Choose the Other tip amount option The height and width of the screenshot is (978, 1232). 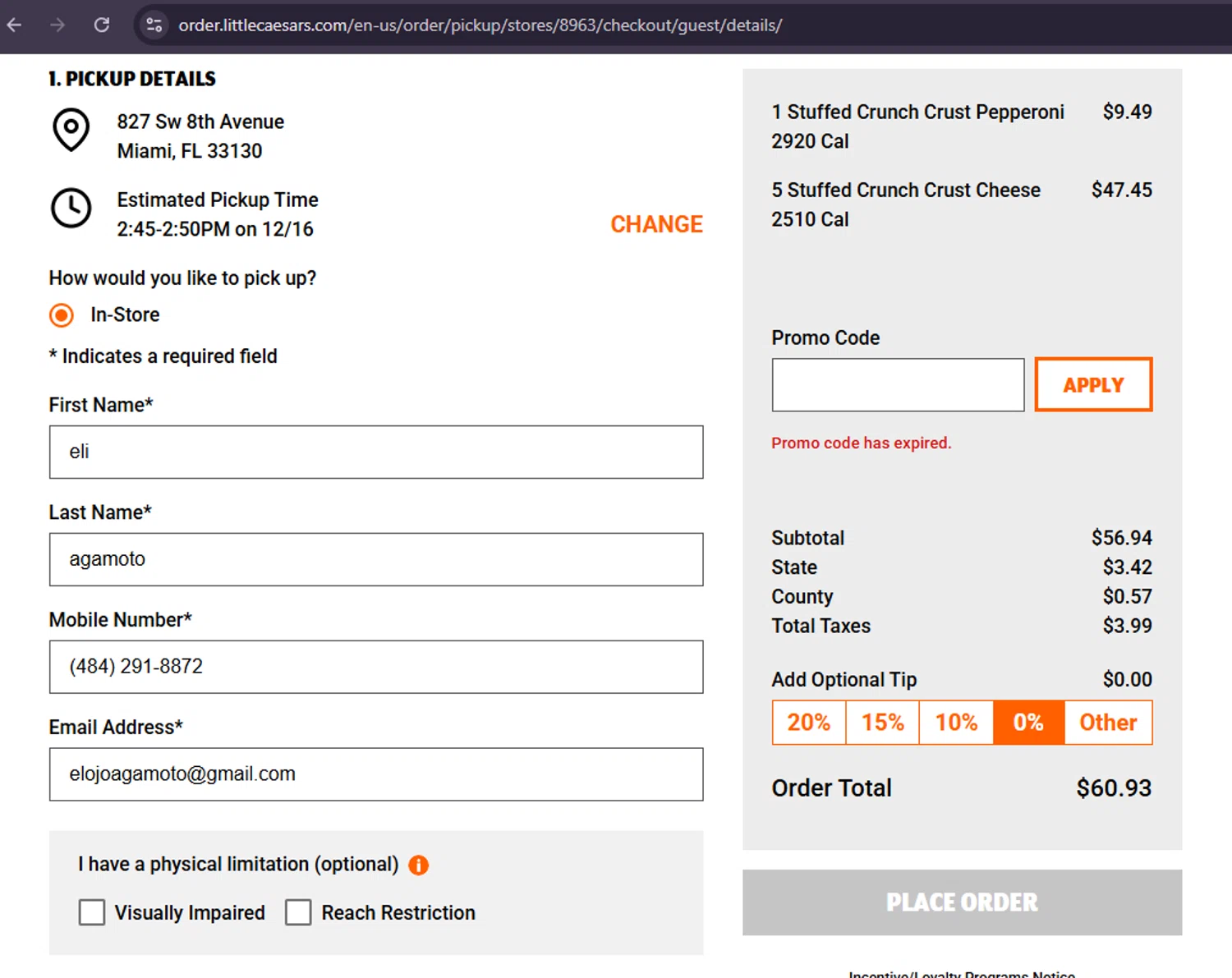point(1109,723)
